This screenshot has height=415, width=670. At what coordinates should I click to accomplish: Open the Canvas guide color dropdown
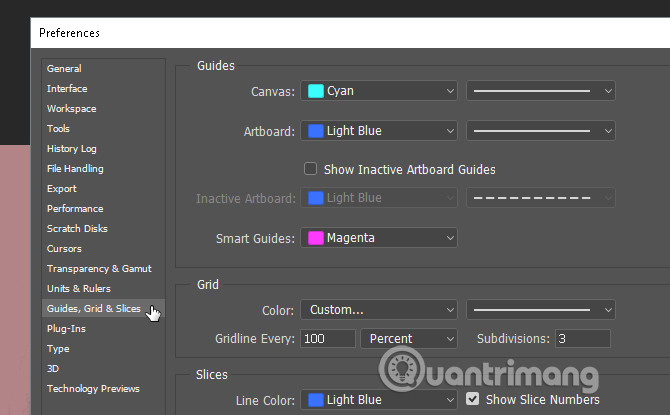[x=379, y=91]
